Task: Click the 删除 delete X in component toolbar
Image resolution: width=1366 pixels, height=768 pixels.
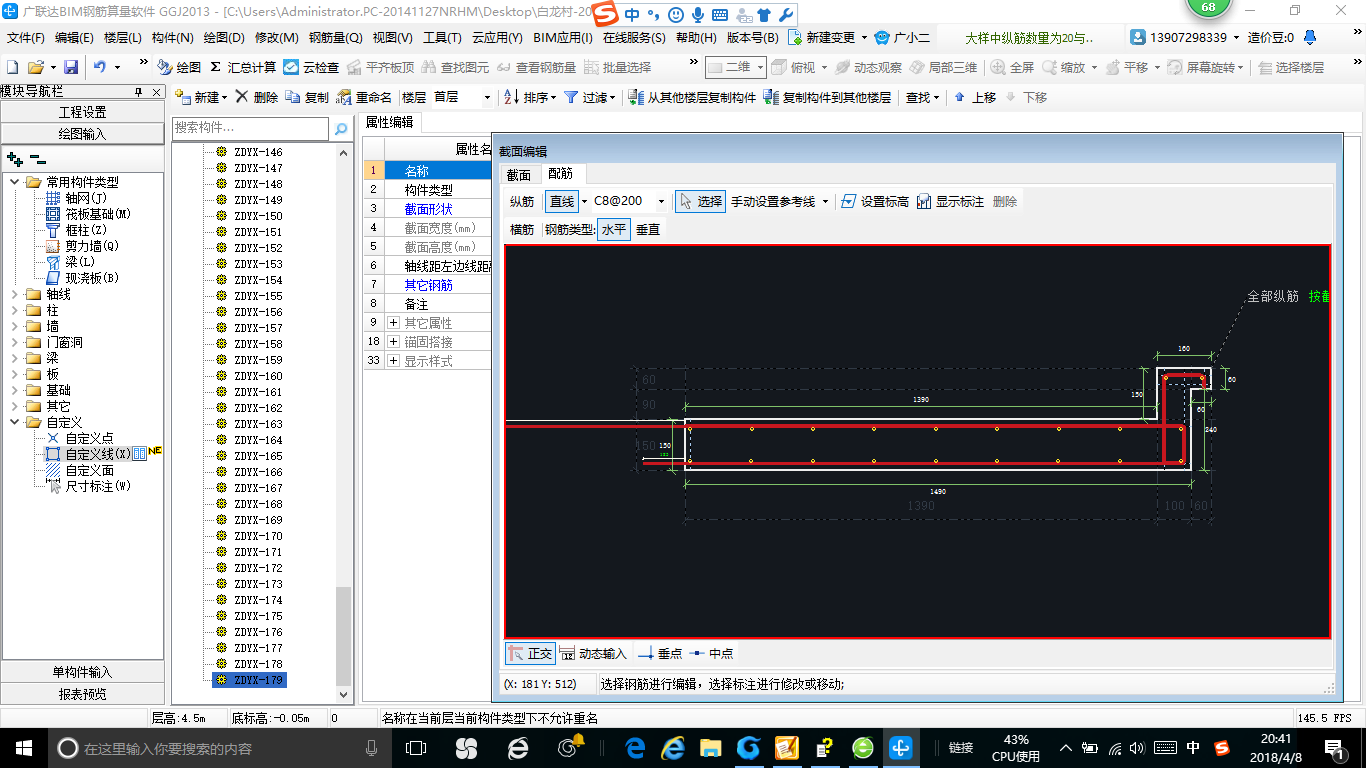Action: 257,97
